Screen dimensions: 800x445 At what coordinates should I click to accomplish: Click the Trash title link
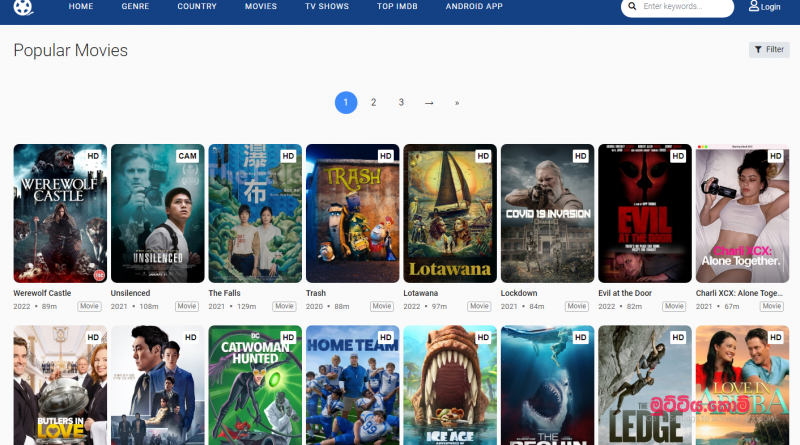(x=316, y=293)
